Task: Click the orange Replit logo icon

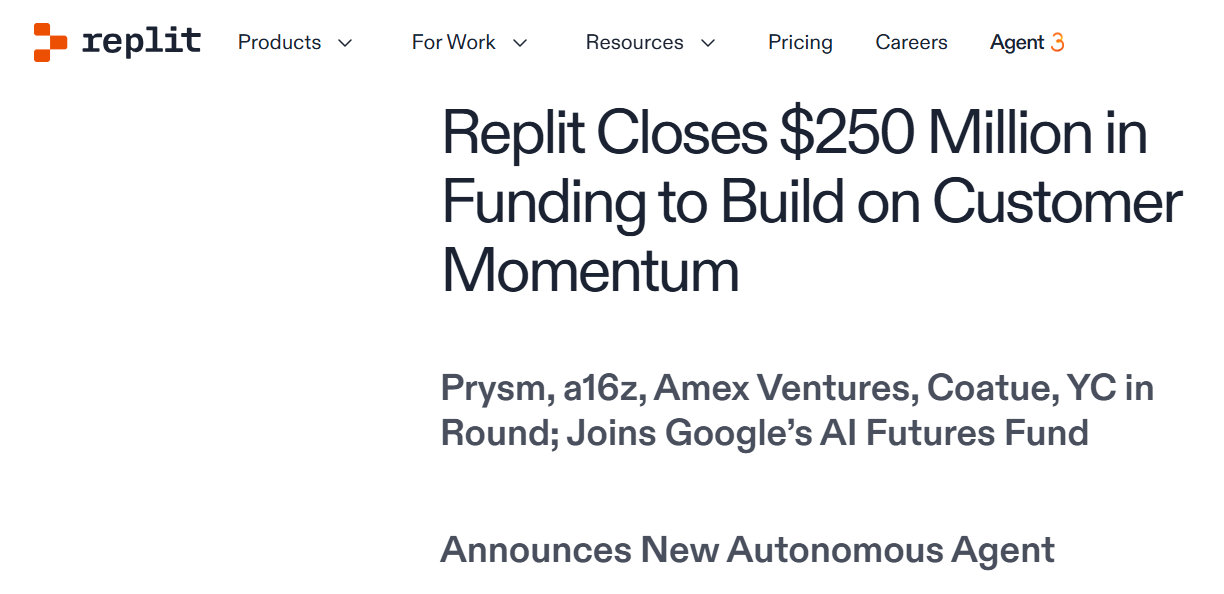Action: tap(50, 42)
